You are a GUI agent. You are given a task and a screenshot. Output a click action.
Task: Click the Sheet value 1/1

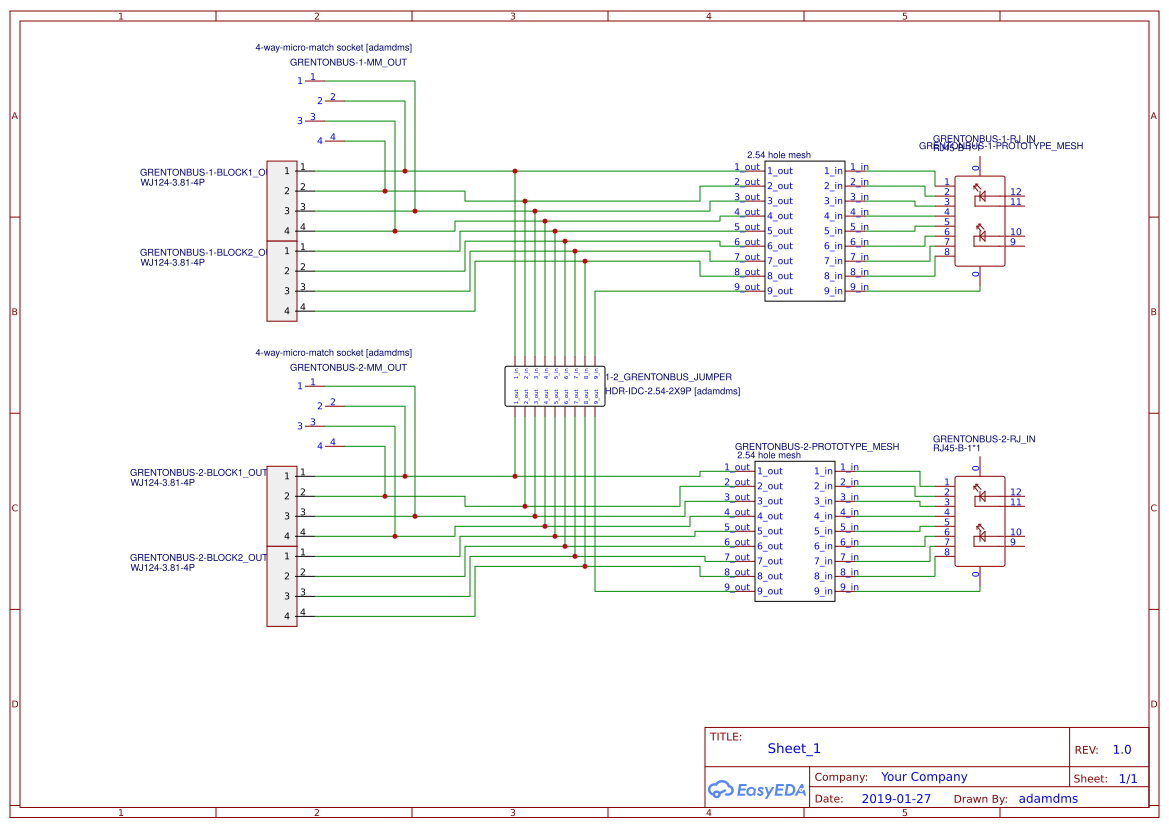point(1129,777)
